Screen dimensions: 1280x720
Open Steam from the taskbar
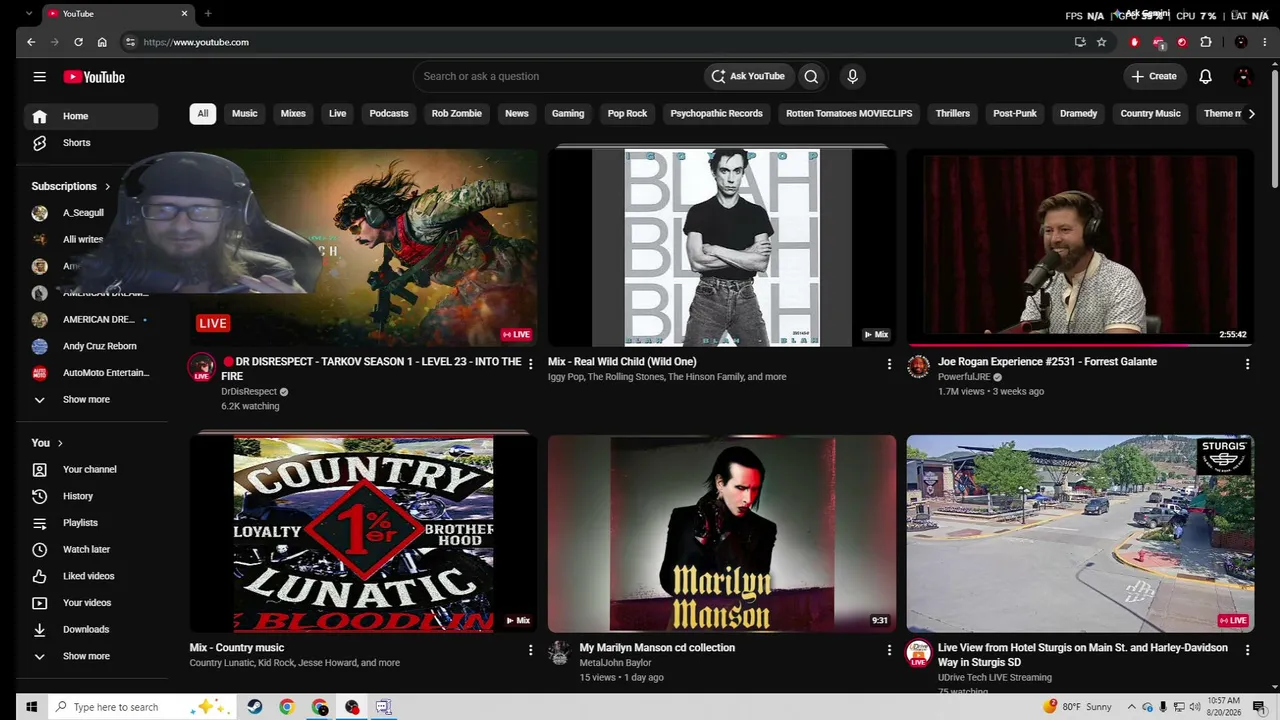255,707
